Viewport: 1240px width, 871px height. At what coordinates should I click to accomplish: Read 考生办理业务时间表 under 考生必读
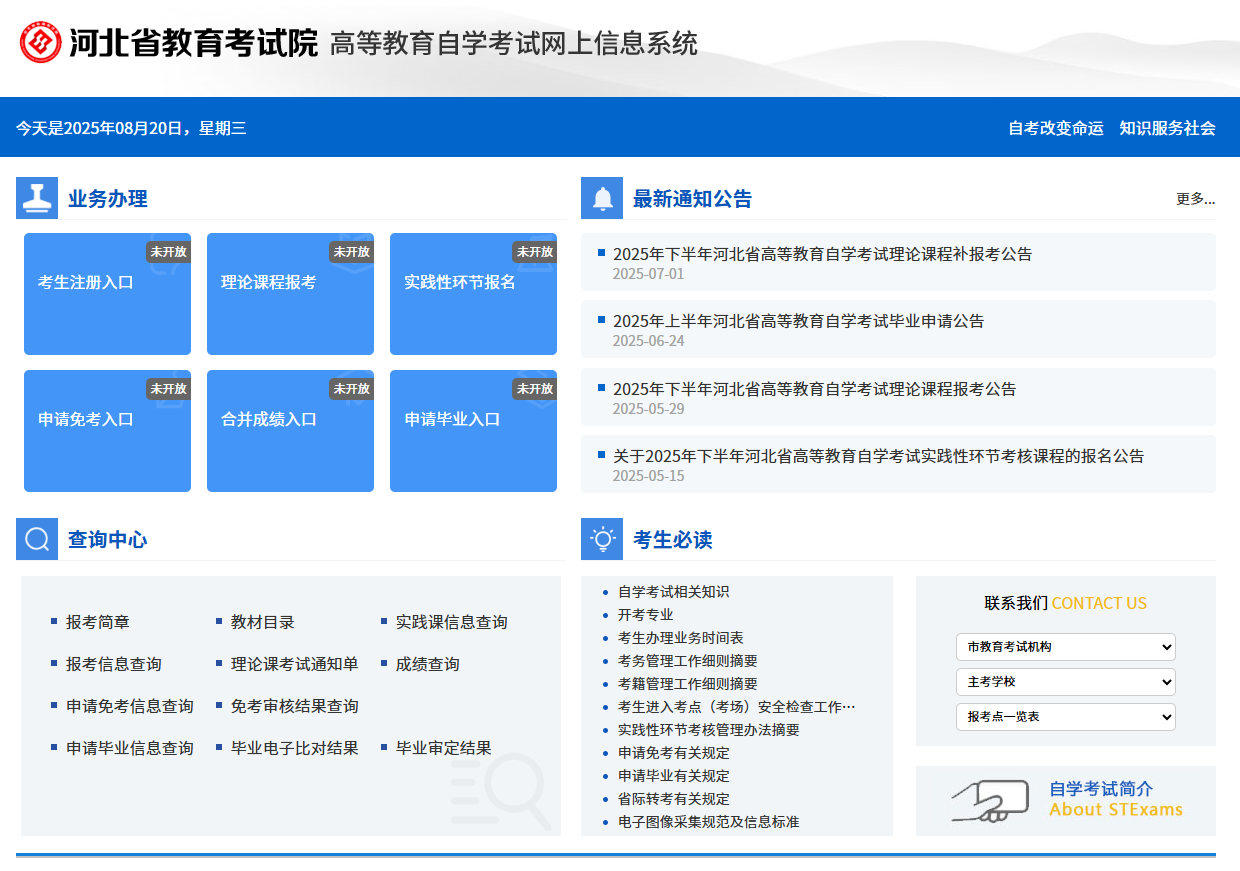(680, 638)
